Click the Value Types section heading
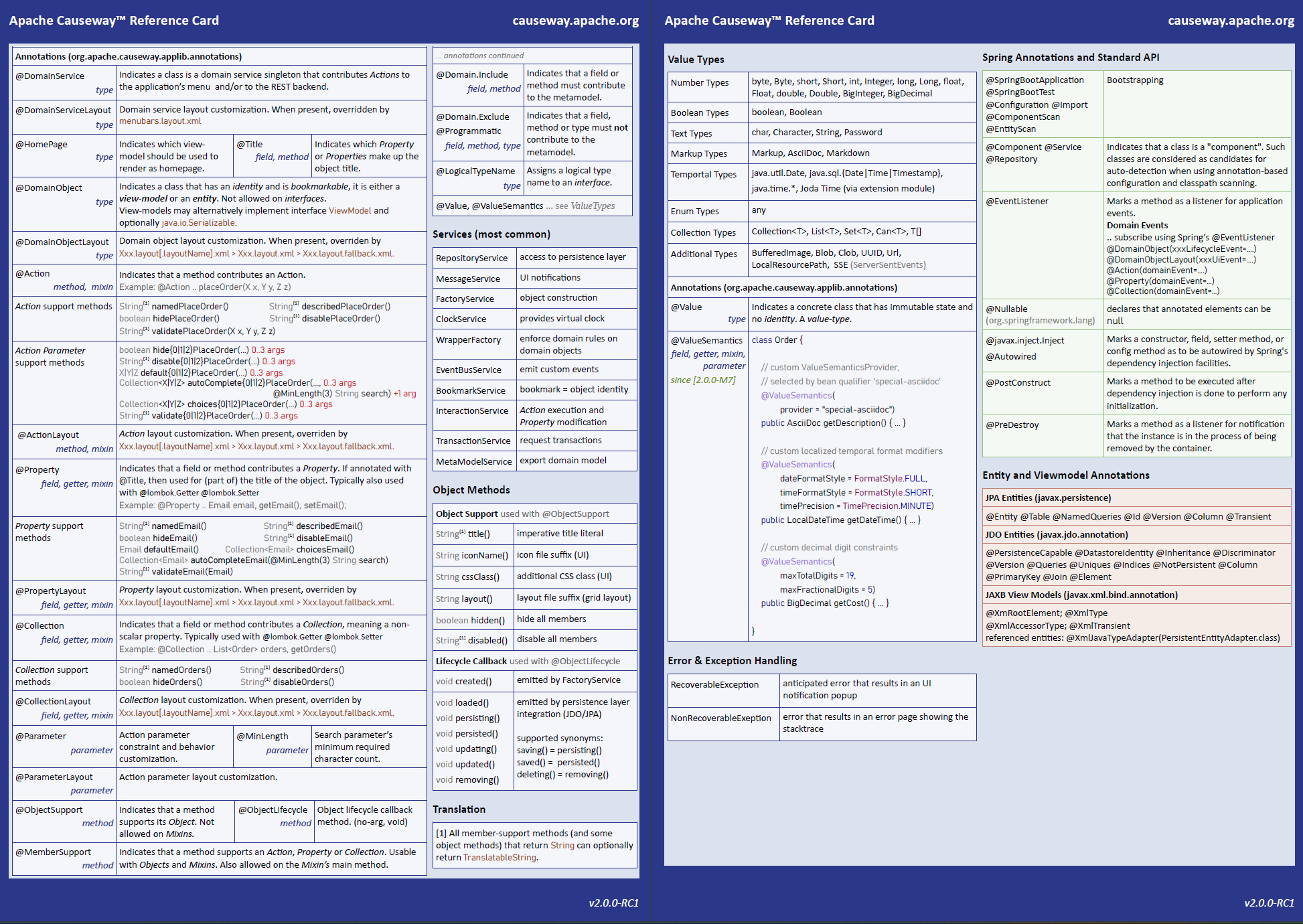 coord(696,60)
